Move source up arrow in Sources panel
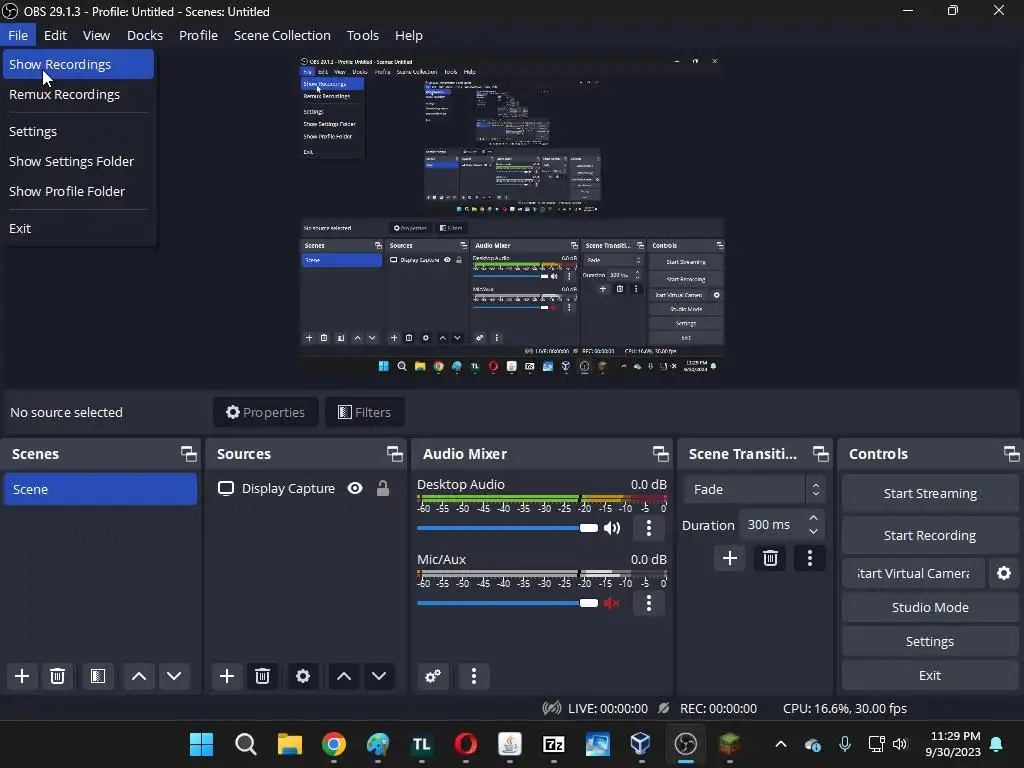This screenshot has width=1024, height=768. point(344,676)
